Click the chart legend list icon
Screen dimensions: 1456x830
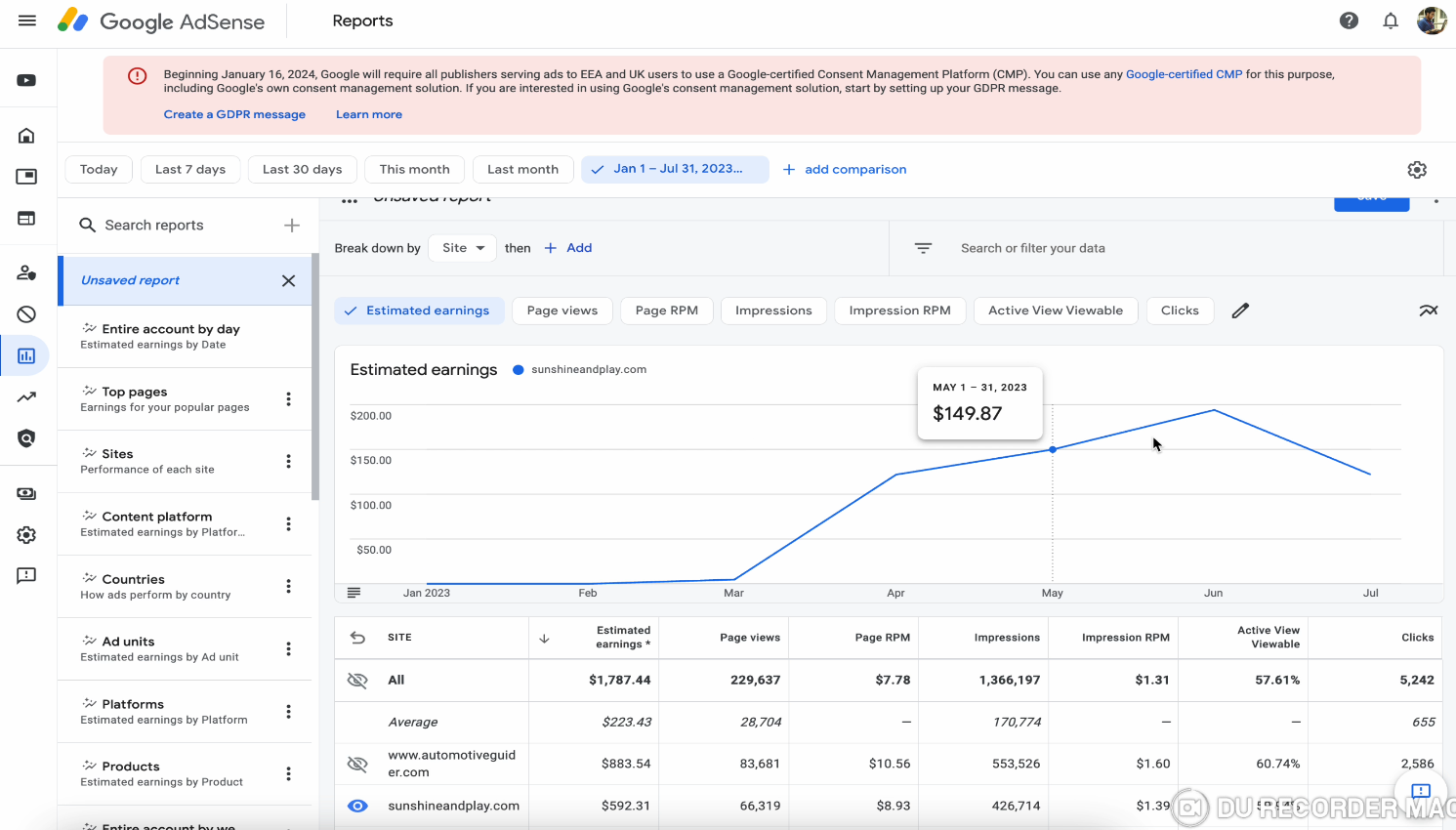(x=354, y=593)
